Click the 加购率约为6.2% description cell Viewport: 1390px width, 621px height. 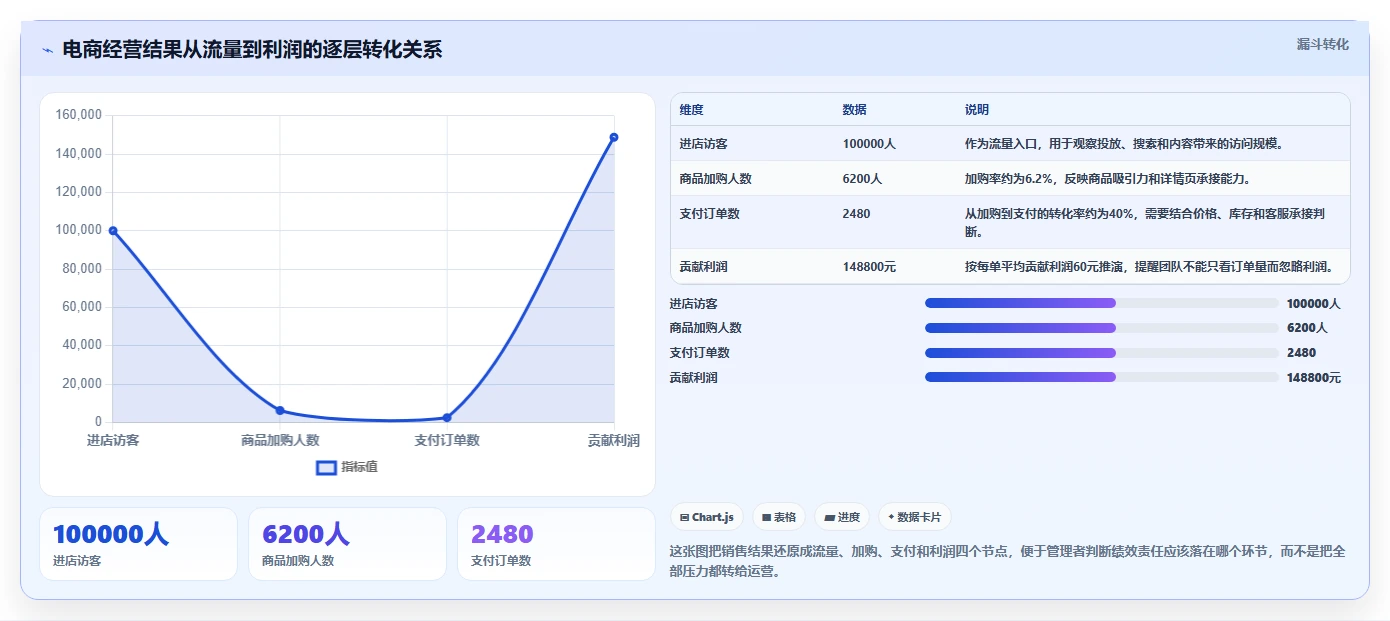pos(1153,179)
